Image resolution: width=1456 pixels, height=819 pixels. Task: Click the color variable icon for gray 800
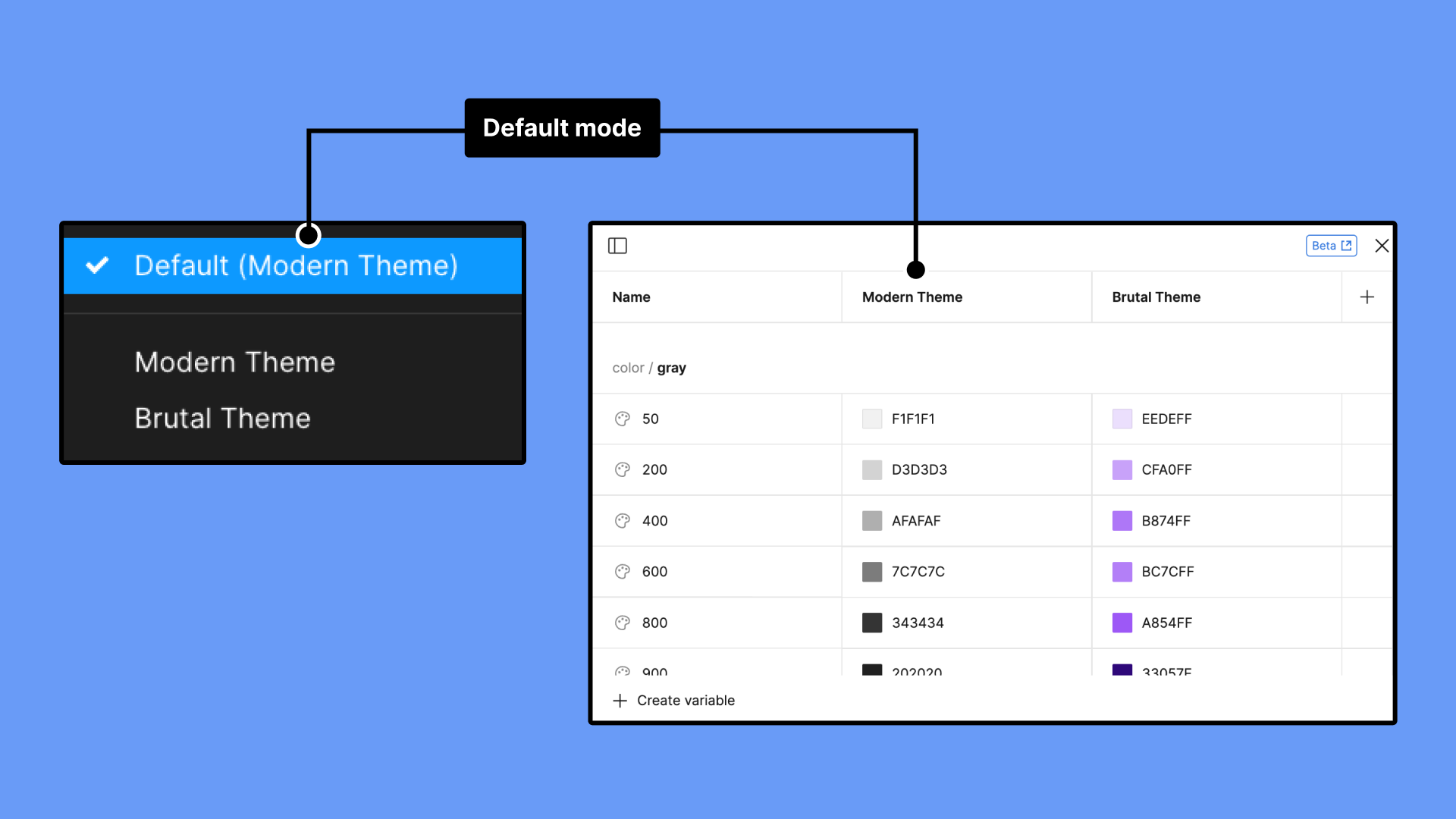click(622, 622)
